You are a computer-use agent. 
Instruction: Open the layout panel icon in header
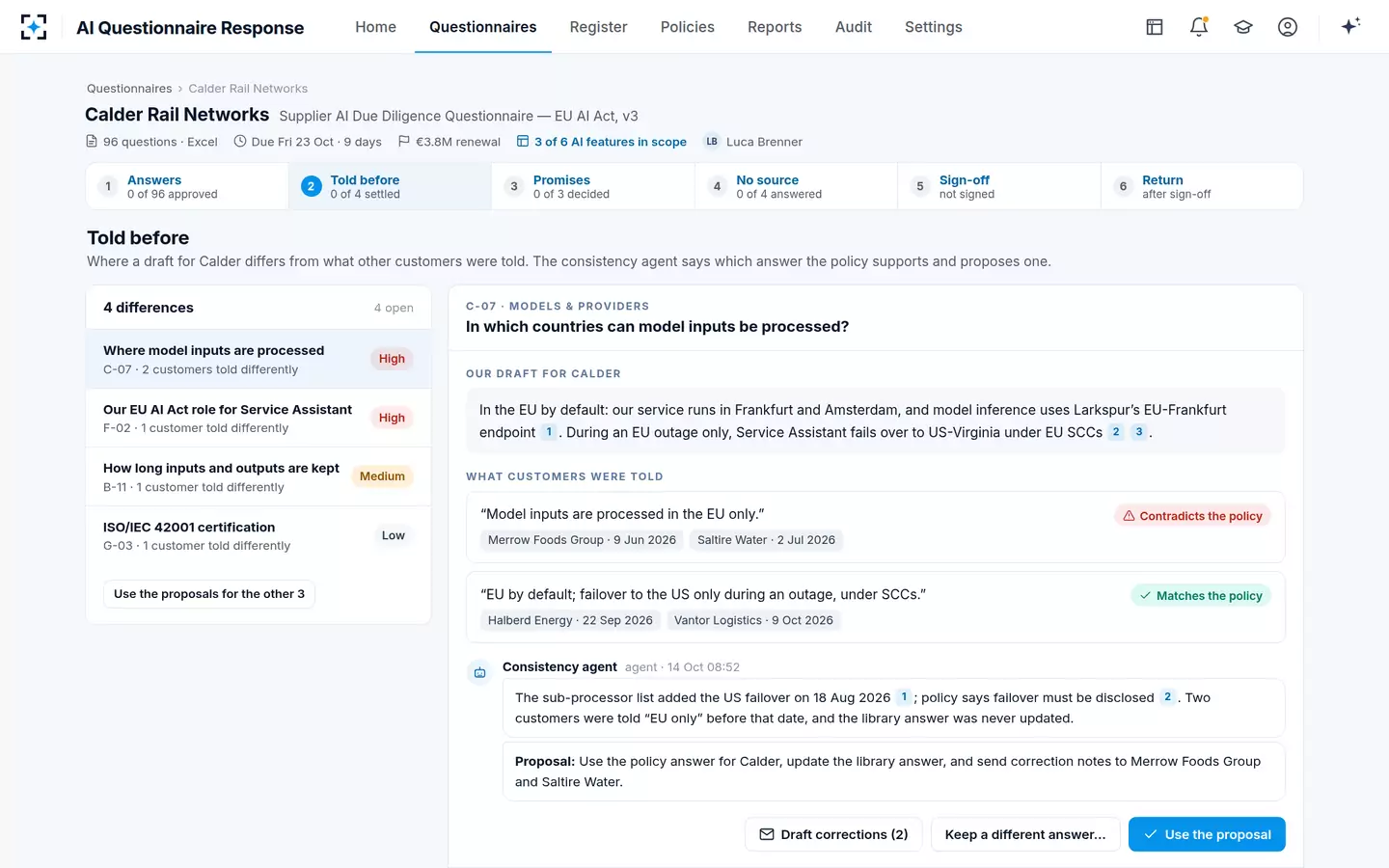pyautogui.click(x=1155, y=27)
